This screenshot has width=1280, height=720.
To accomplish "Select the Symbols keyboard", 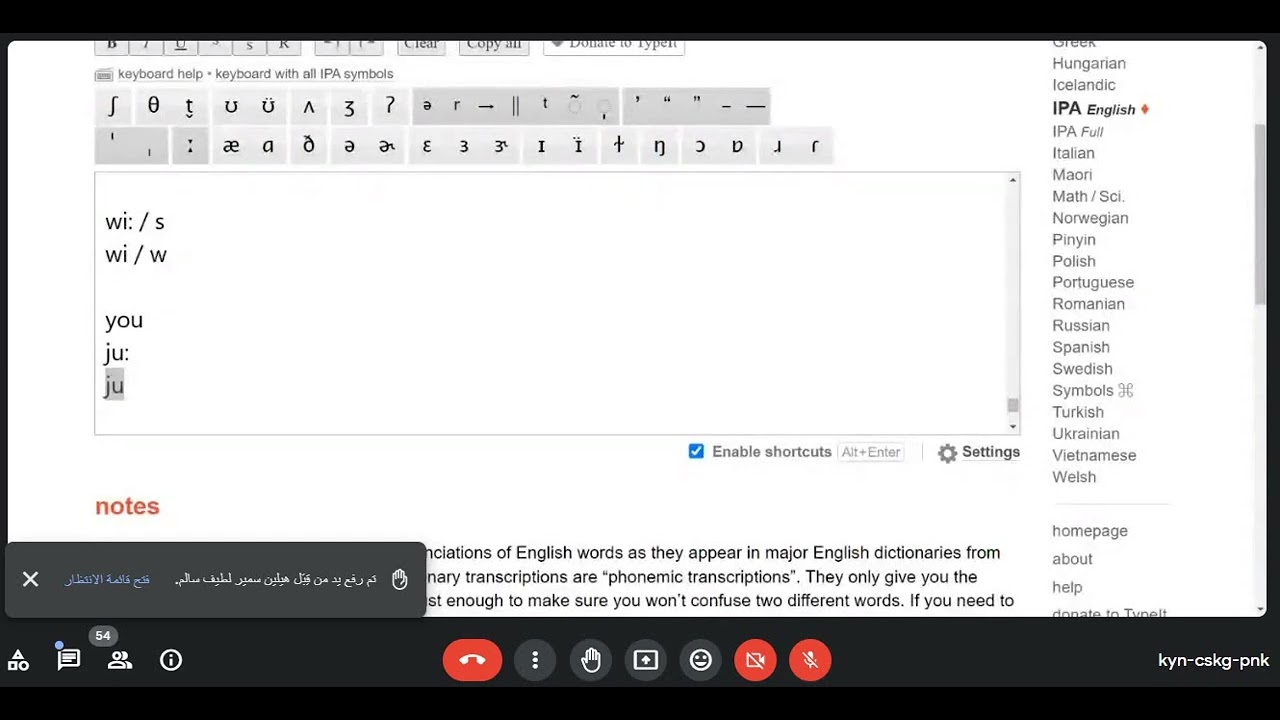I will (1093, 391).
